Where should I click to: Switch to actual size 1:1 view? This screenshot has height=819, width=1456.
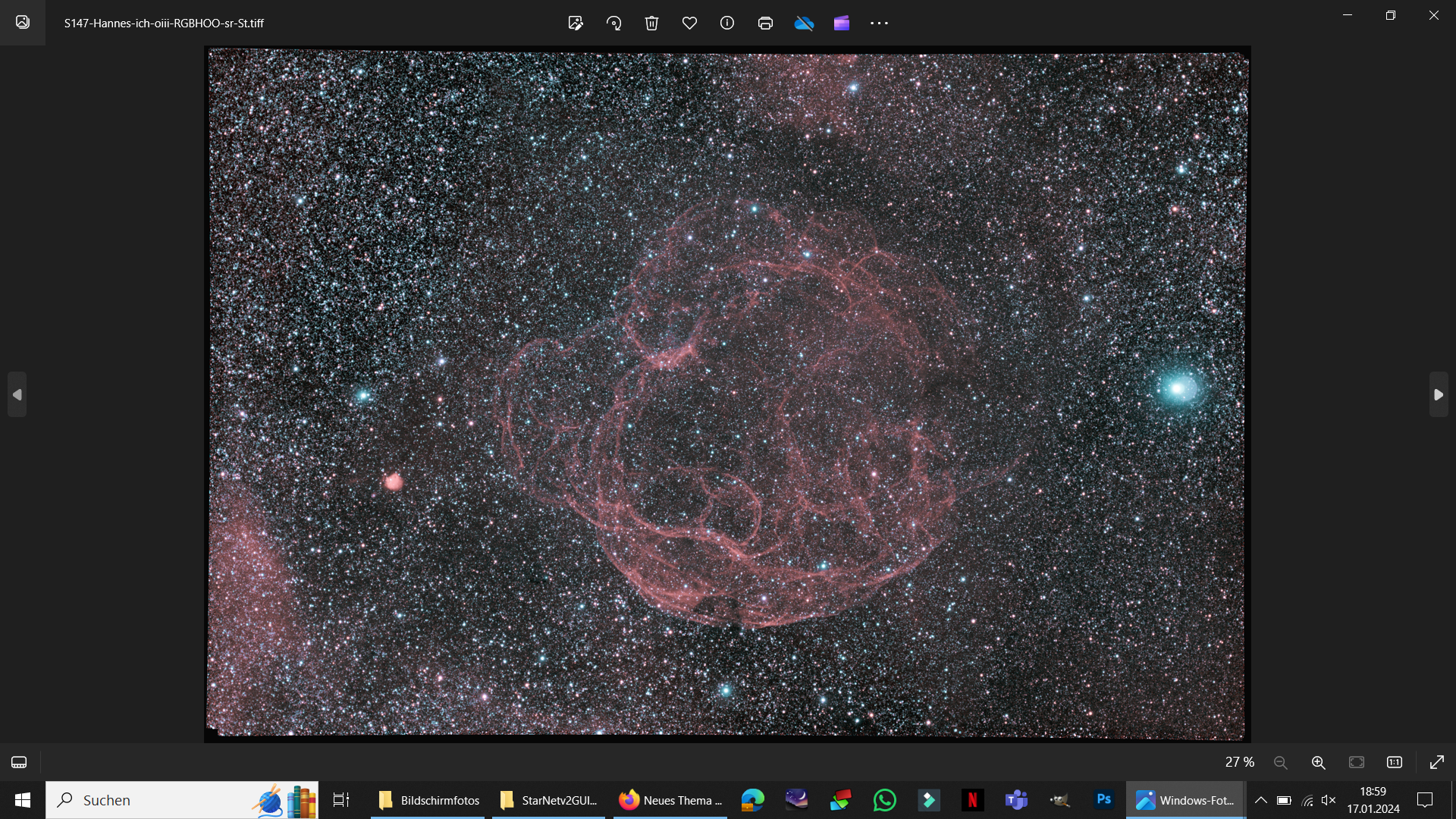pyautogui.click(x=1395, y=762)
